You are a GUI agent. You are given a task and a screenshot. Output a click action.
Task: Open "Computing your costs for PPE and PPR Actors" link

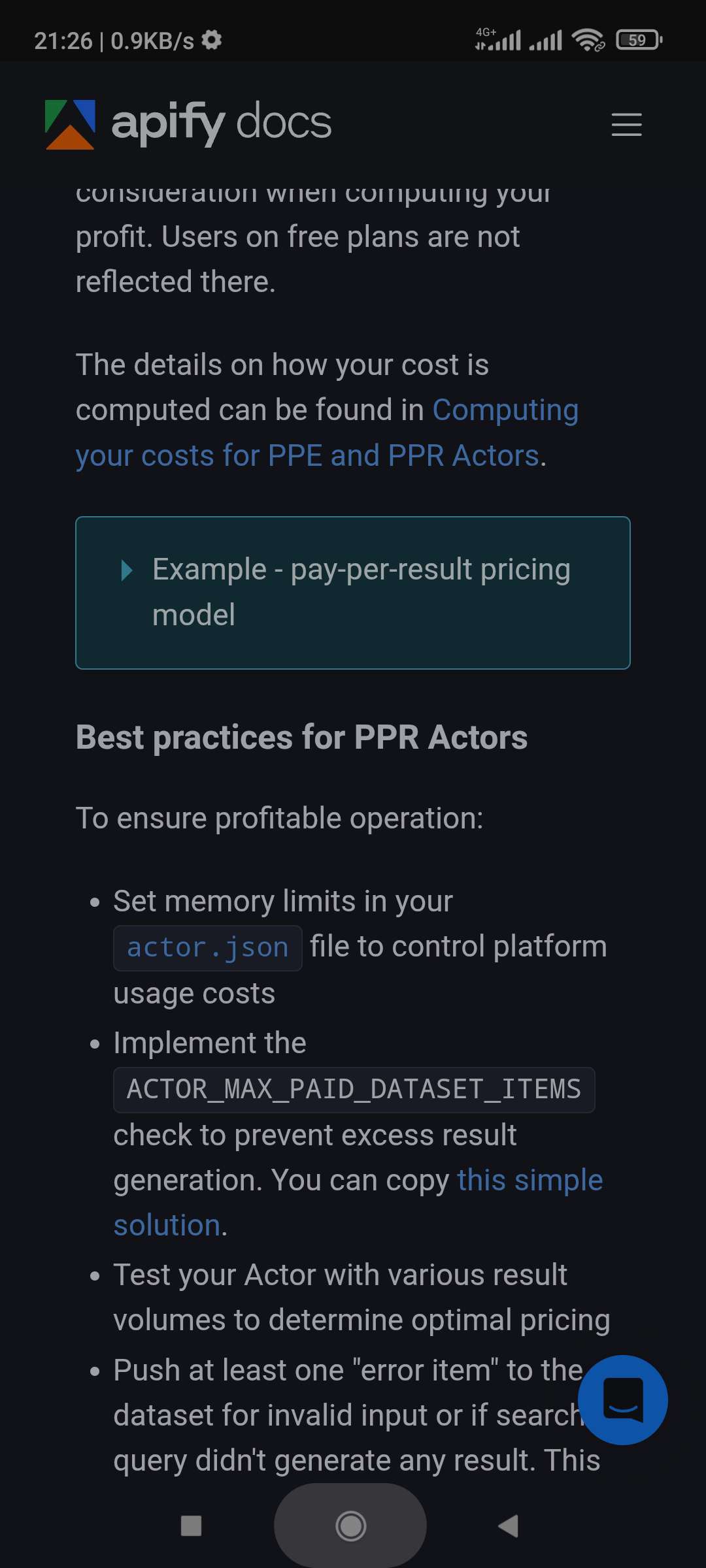327,433
